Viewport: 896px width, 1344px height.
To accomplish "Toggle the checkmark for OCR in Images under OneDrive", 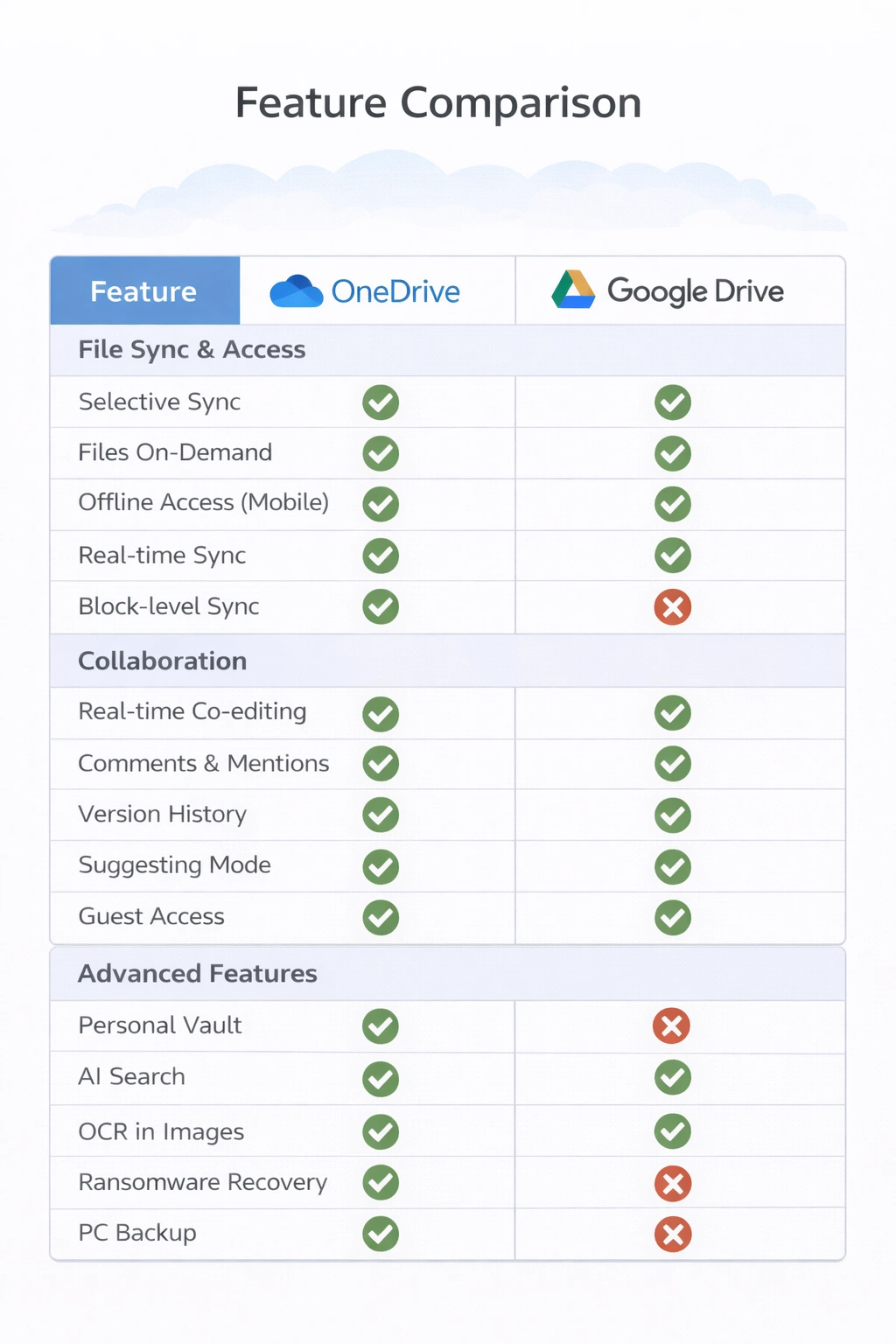I will (381, 1130).
